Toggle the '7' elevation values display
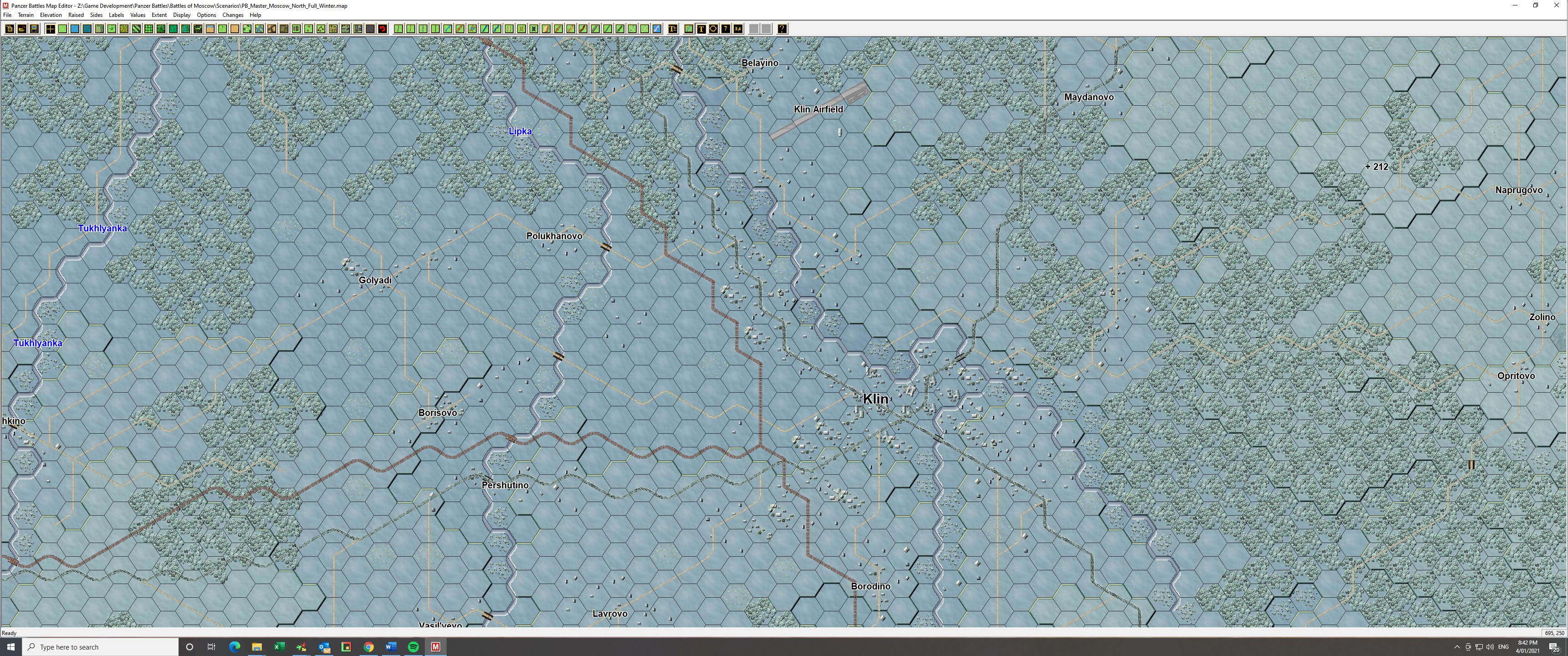The image size is (1568, 656). [x=726, y=29]
